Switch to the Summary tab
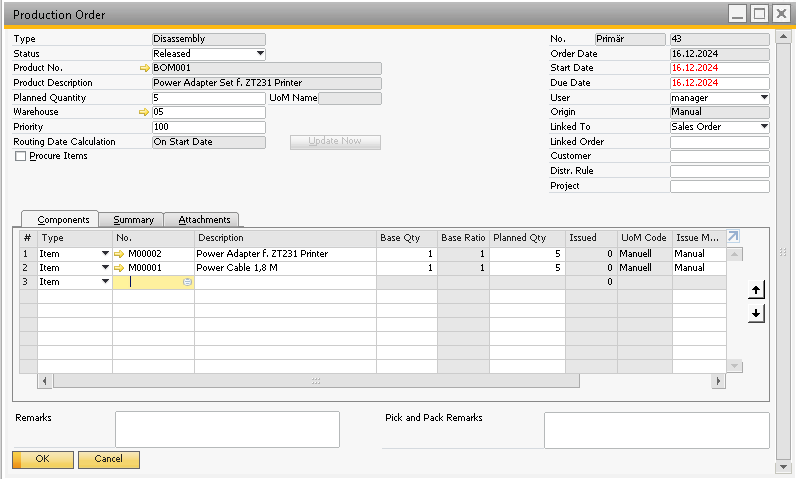 [x=133, y=220]
